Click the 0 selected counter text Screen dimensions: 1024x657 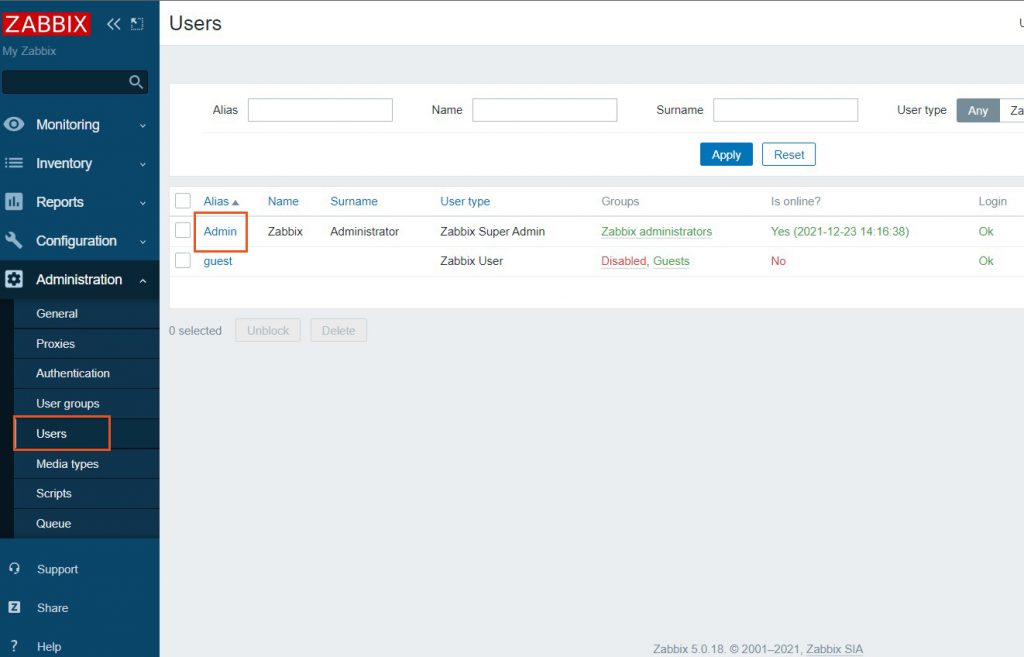coord(195,330)
